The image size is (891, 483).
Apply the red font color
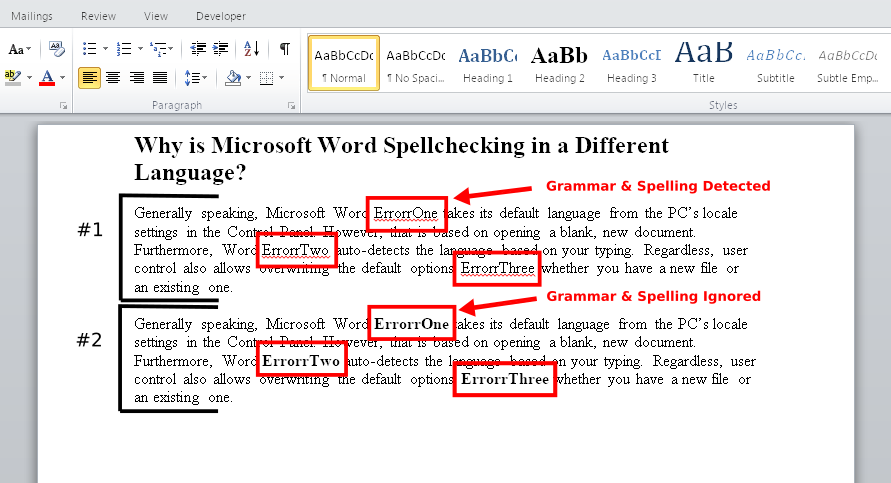pos(47,77)
